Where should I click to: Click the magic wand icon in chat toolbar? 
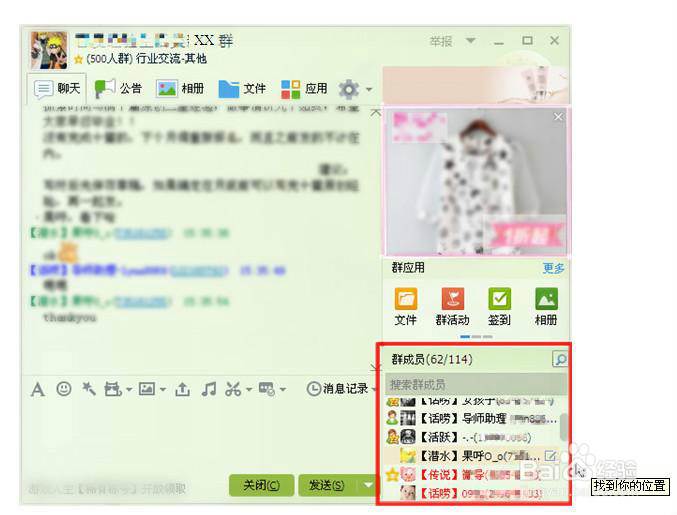click(89, 389)
